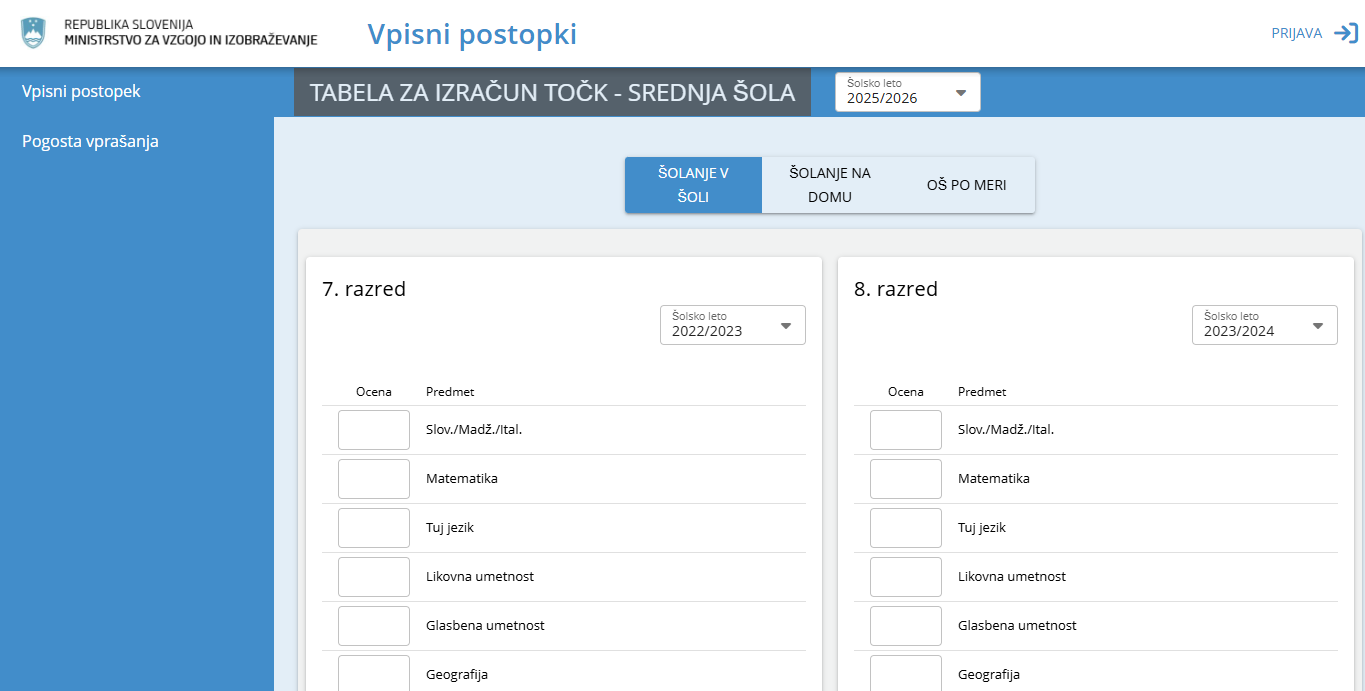
Task: Switch to the ŠOLANJE NA DOMU tab
Action: [830, 185]
